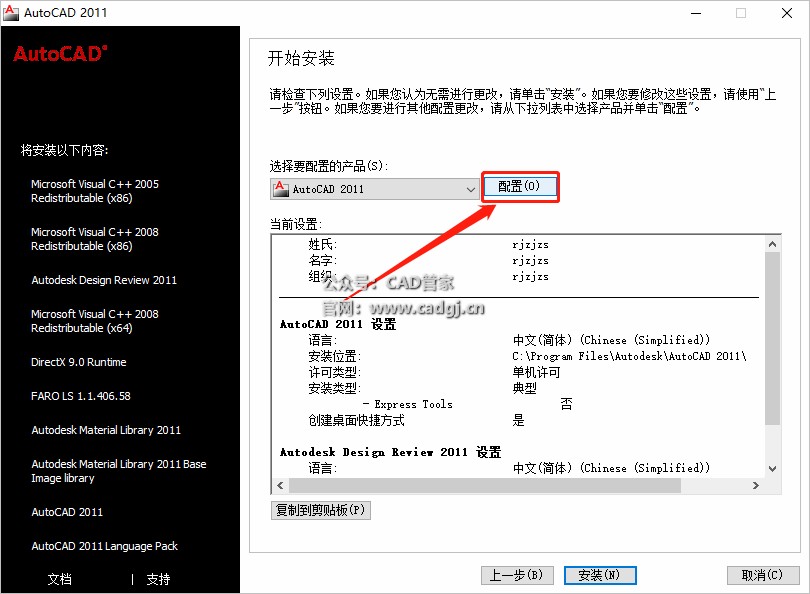The height and width of the screenshot is (594, 810).
Task: Click the 'AutoCAD 2011 设置' heading
Action: coord(338,324)
